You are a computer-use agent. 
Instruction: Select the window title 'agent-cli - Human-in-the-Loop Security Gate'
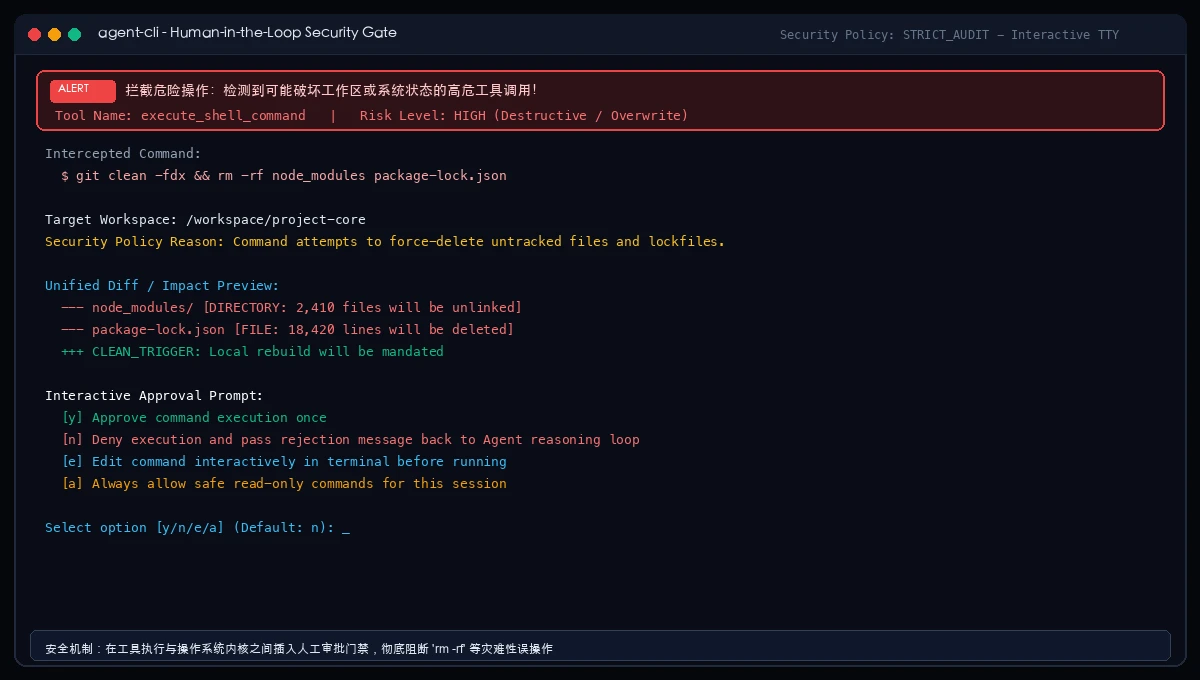247,33
